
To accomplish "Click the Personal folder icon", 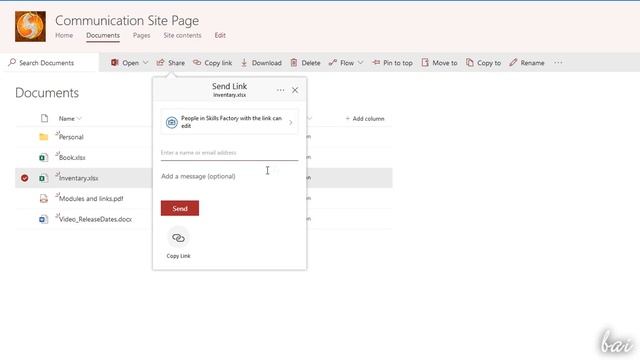I will click(x=44, y=137).
